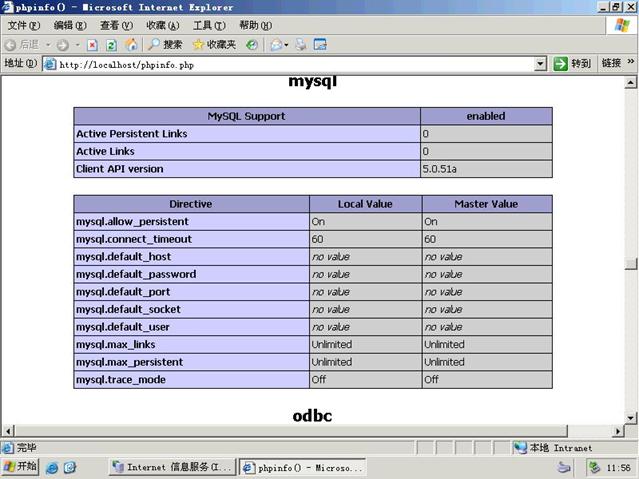Click the Back (后退) navigation button

[22, 45]
